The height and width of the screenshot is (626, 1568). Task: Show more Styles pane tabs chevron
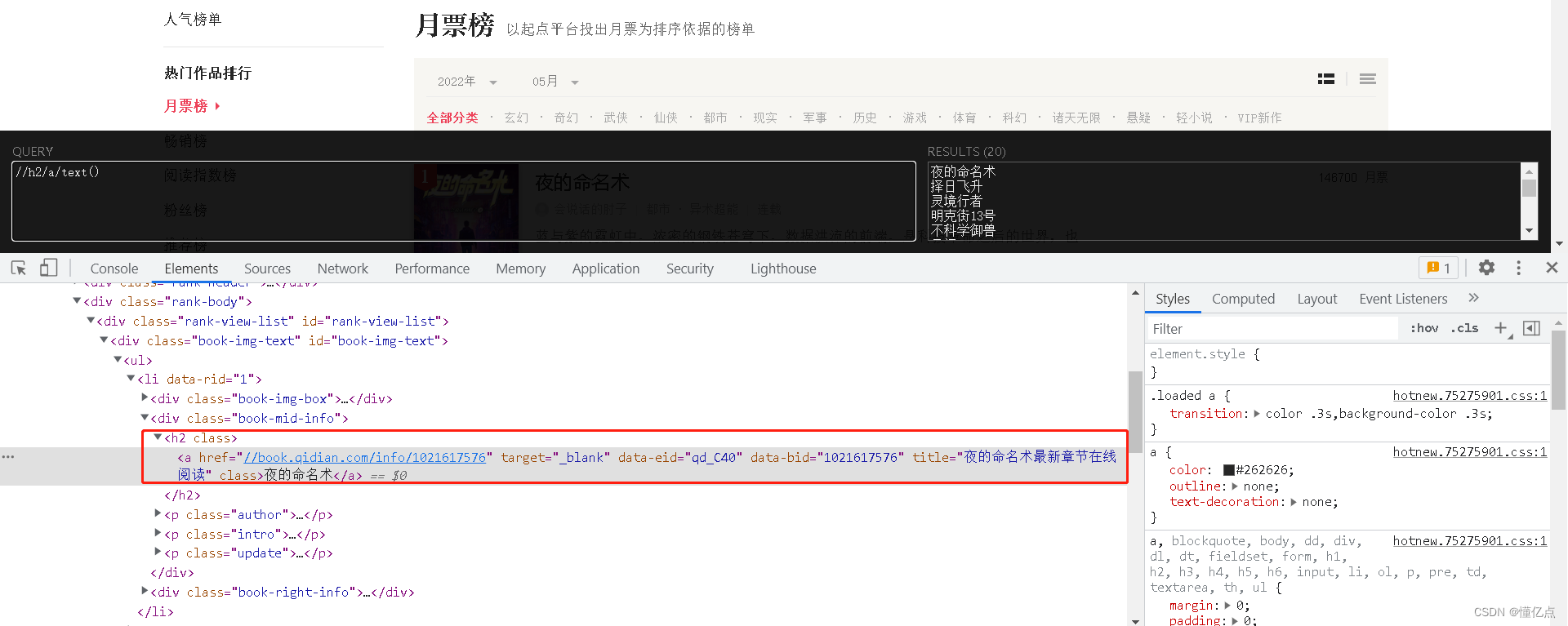[x=1473, y=298]
